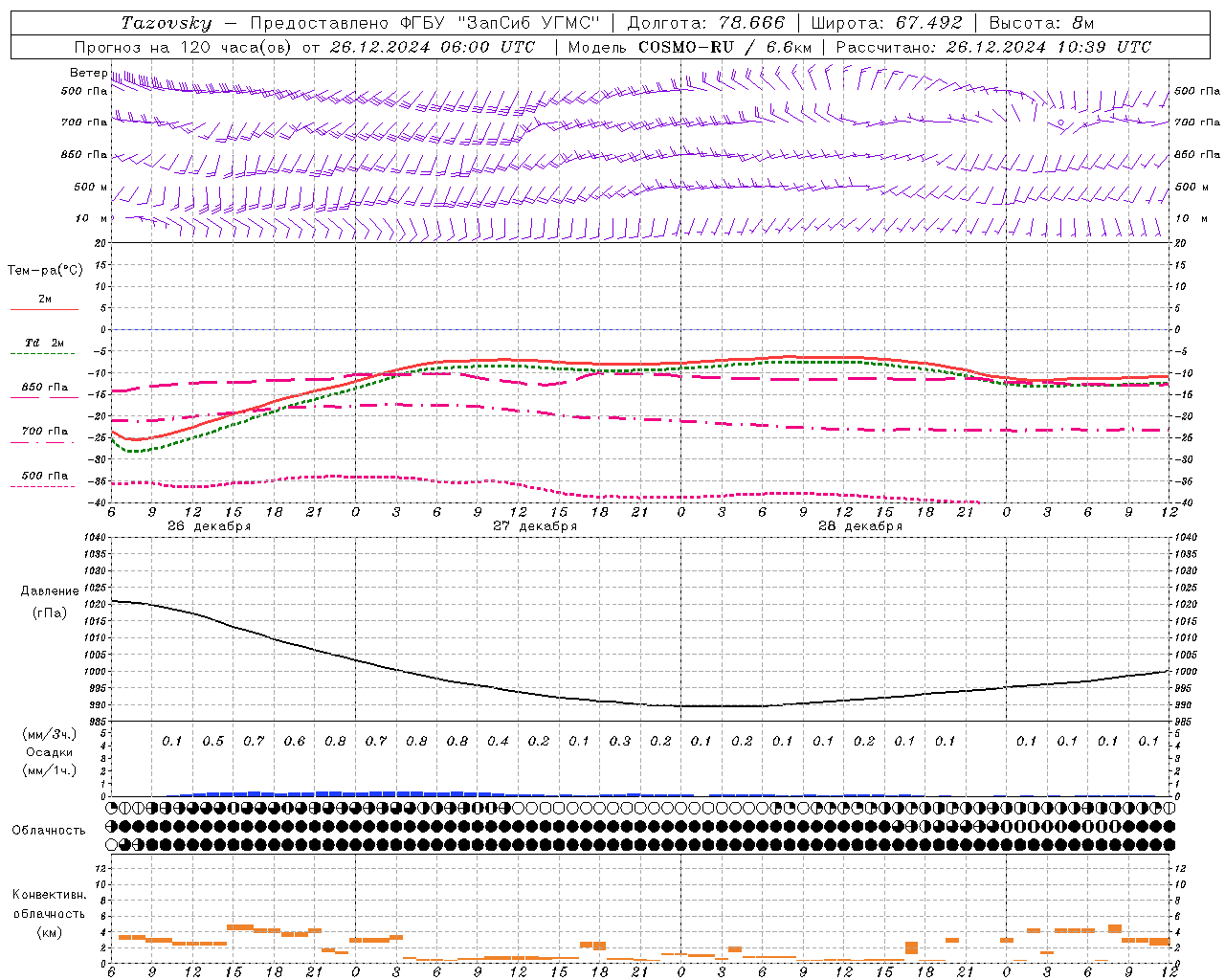The image size is (1225, 980).
Task: Click the Тем-ра(°C) axis label
Action: (x=45, y=270)
